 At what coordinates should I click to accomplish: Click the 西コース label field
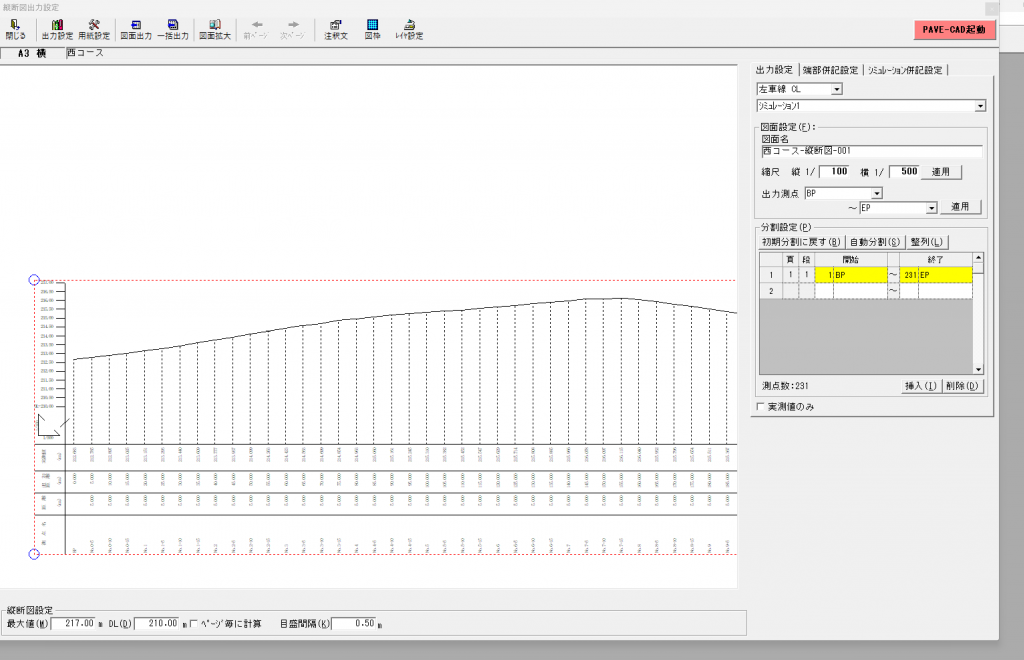pyautogui.click(x=85, y=53)
